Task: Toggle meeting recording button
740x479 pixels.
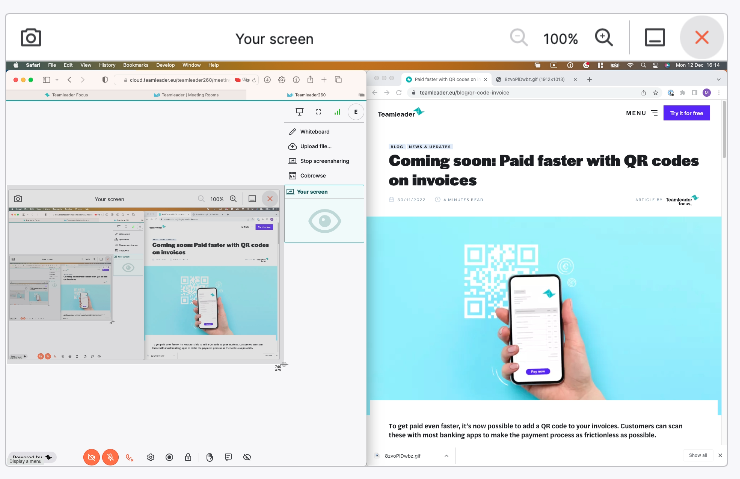Action: click(x=169, y=457)
